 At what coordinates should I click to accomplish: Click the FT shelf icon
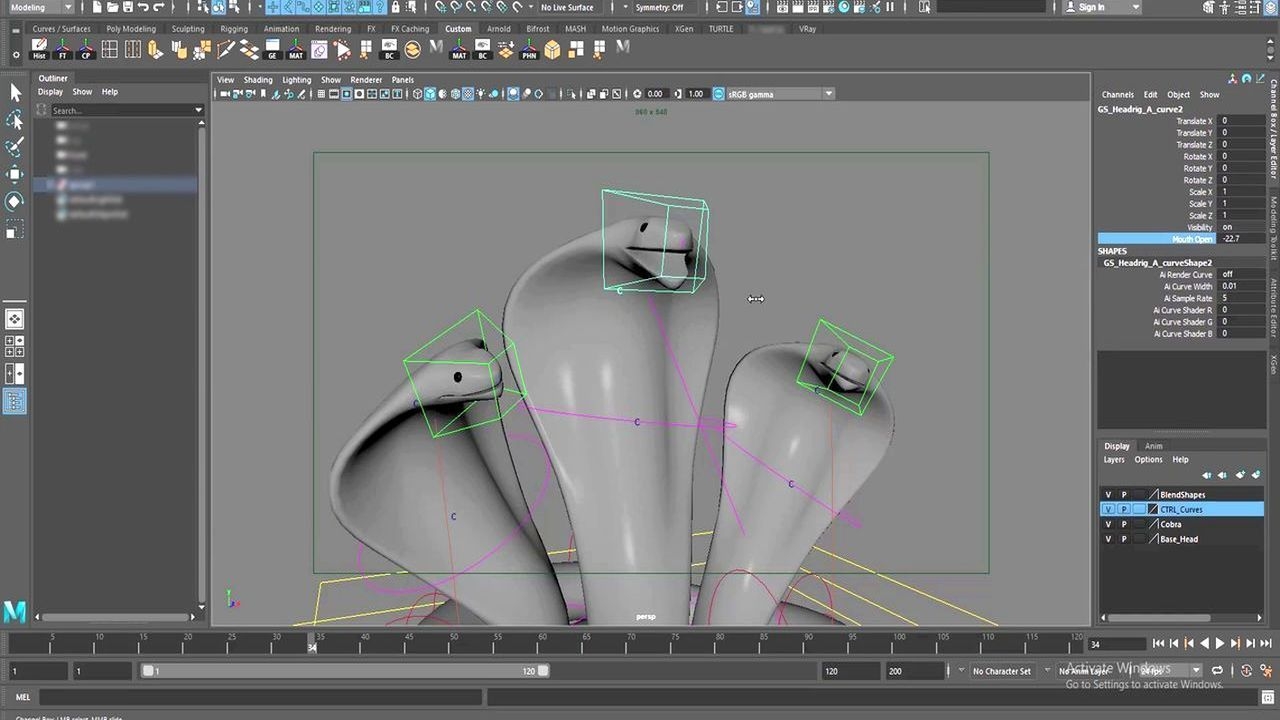62,49
